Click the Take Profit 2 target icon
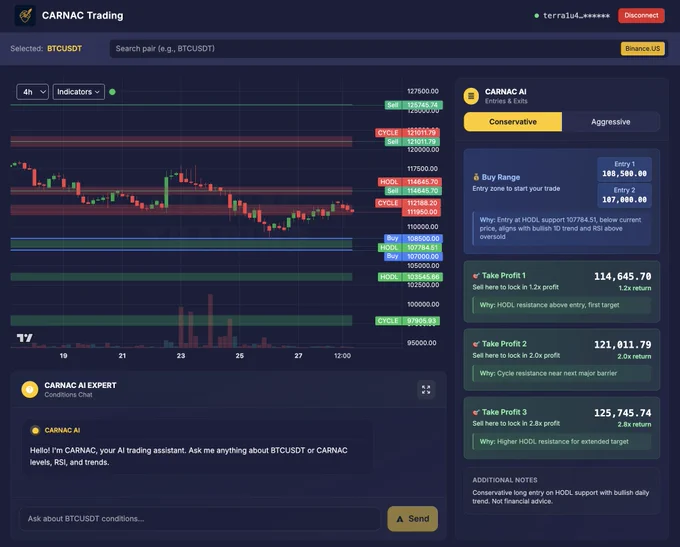The height and width of the screenshot is (547, 680). coord(476,344)
